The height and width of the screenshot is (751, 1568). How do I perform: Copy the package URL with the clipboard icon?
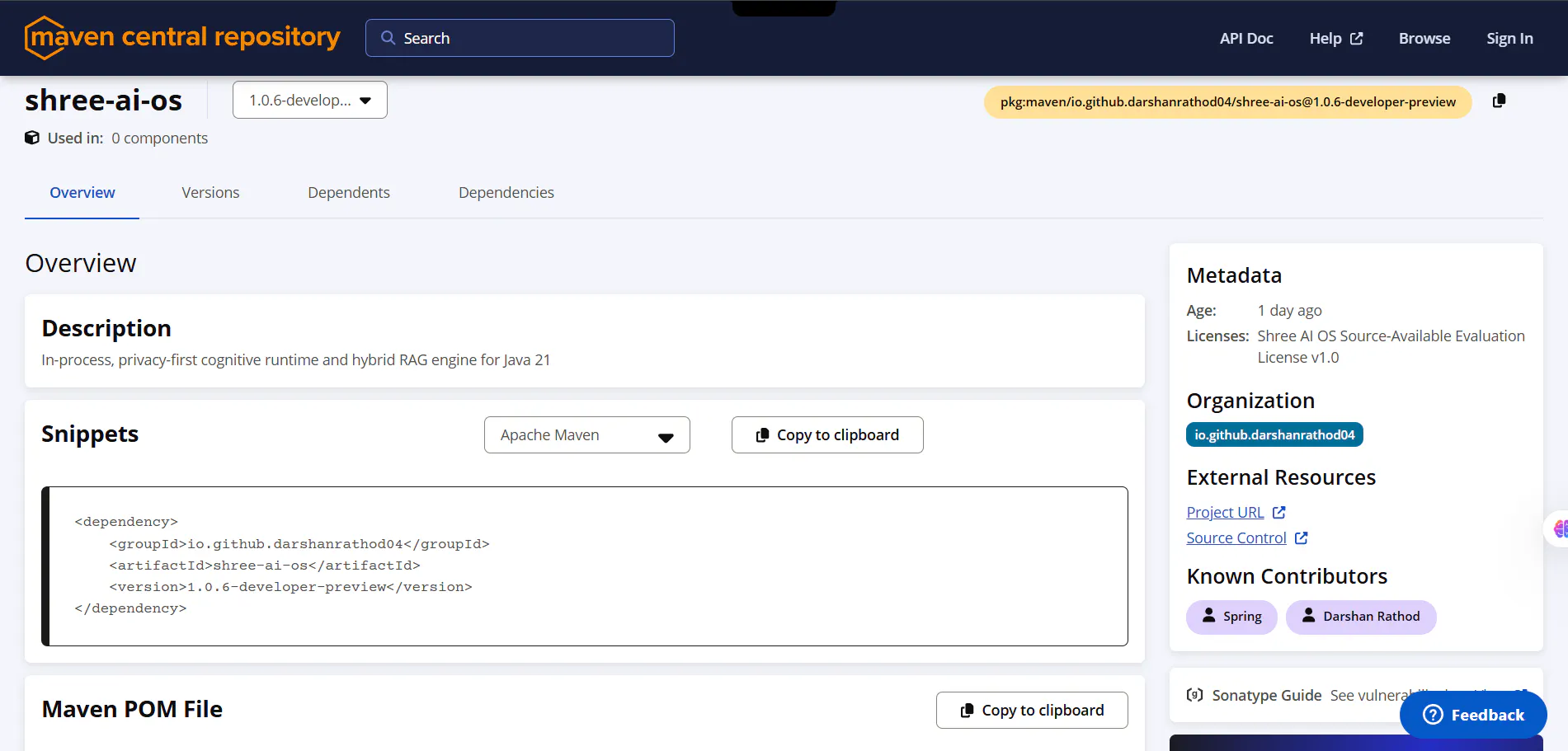tap(1499, 101)
